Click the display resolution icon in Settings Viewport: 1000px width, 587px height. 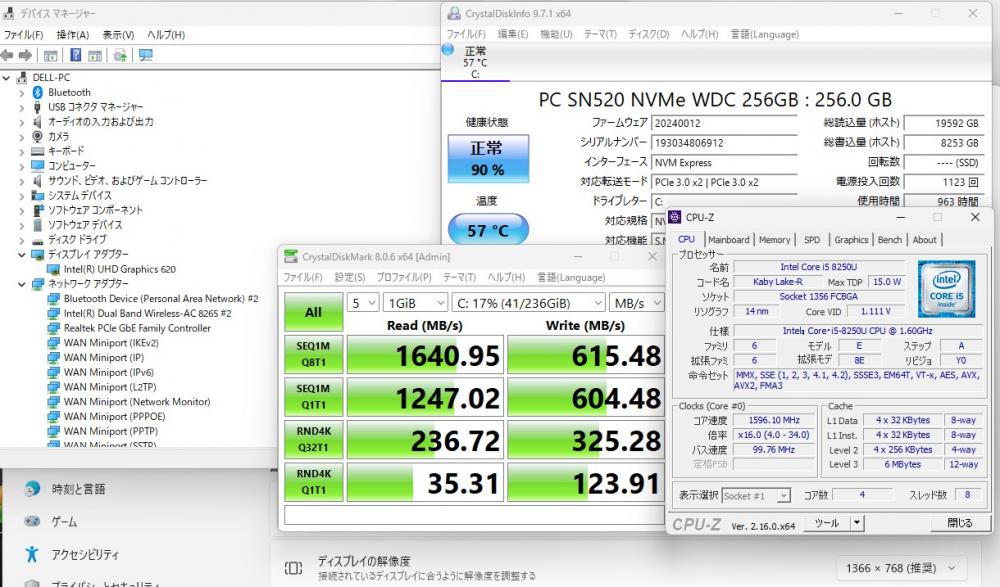click(293, 568)
